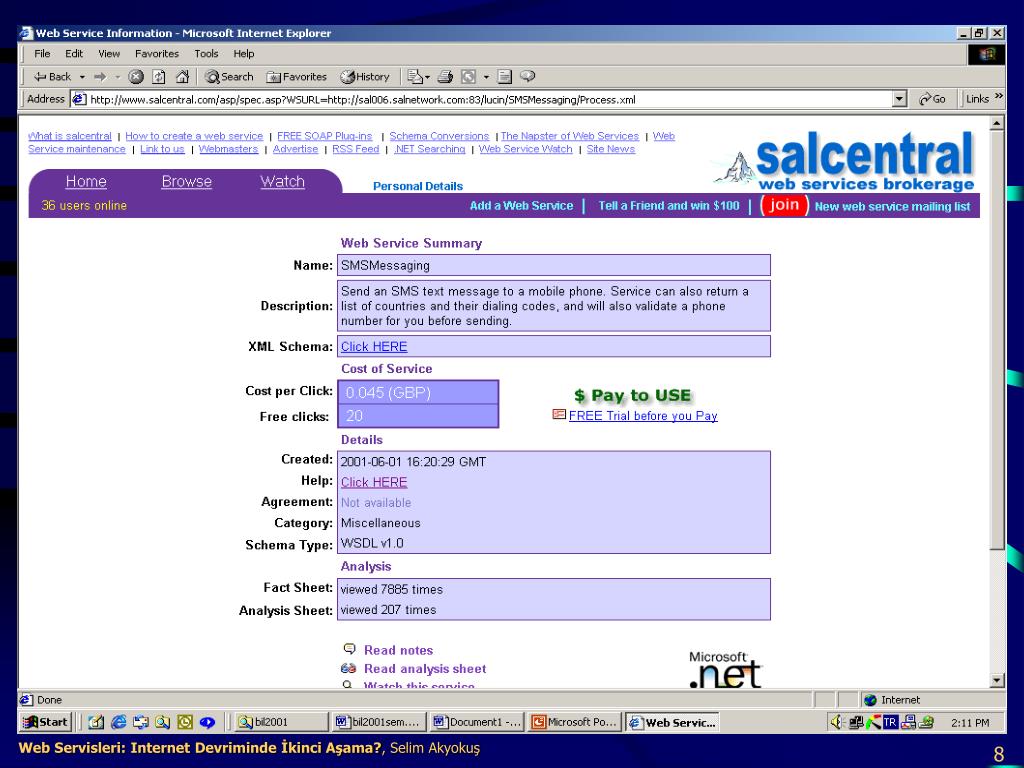Expand the address bar dropdown arrow
The image size is (1024, 768).
899,99
